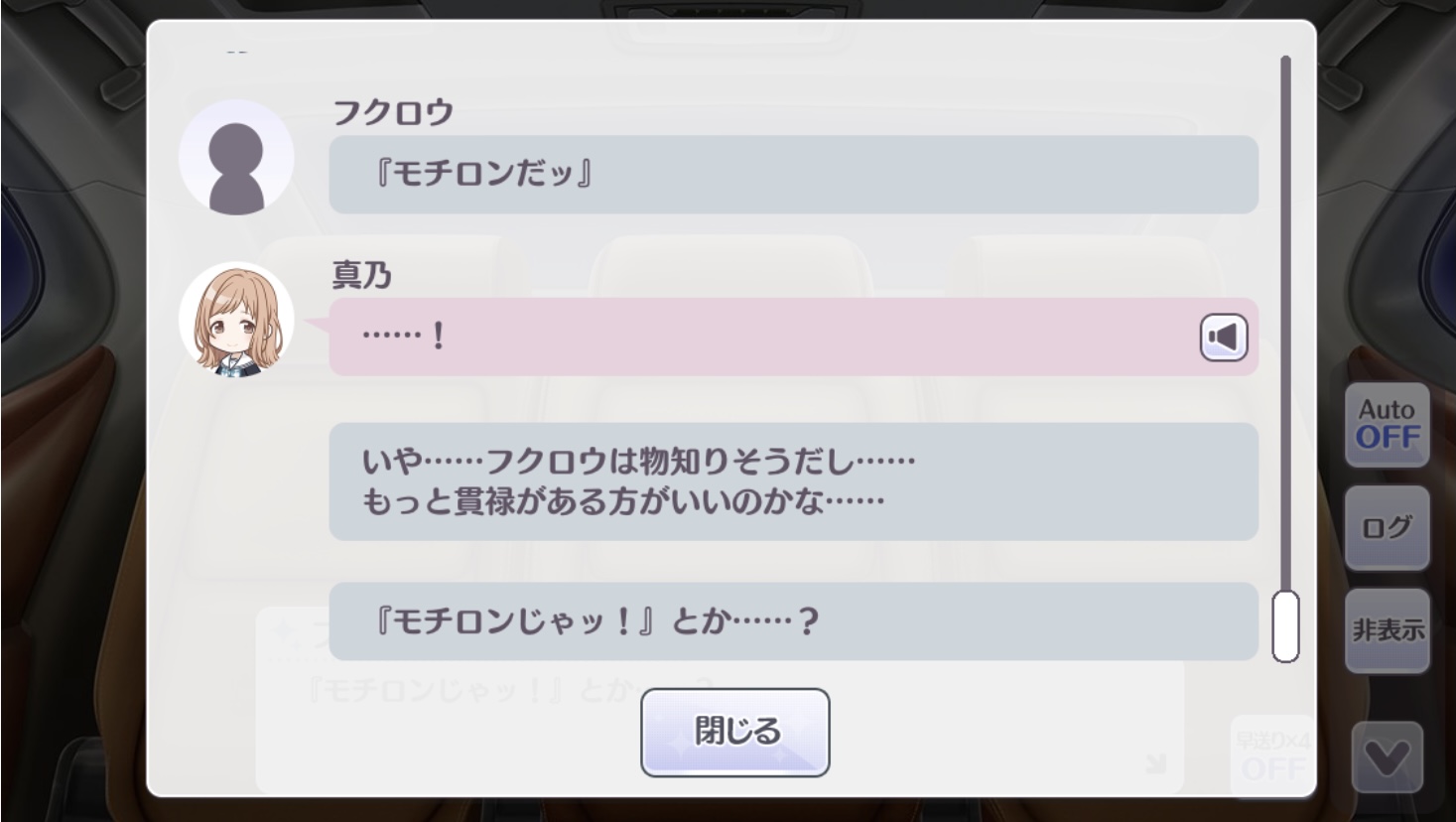Click the フクロウ silhouette avatar icon
1456x822 pixels.
point(236,157)
